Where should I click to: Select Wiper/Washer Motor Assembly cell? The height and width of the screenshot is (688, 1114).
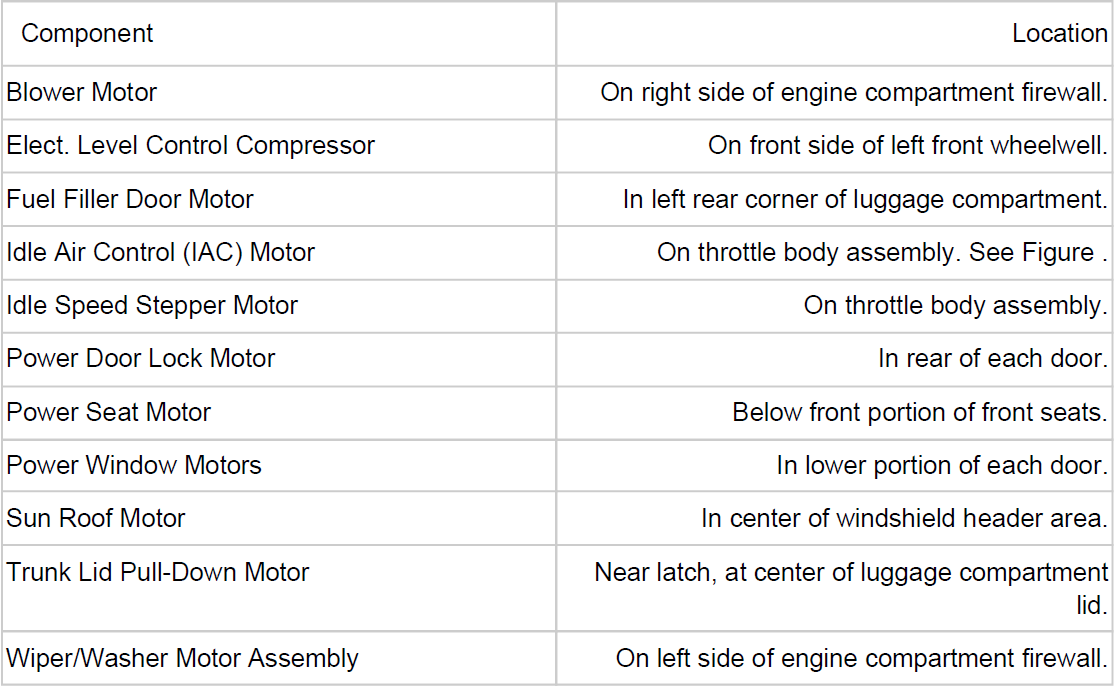pyautogui.click(x=183, y=658)
